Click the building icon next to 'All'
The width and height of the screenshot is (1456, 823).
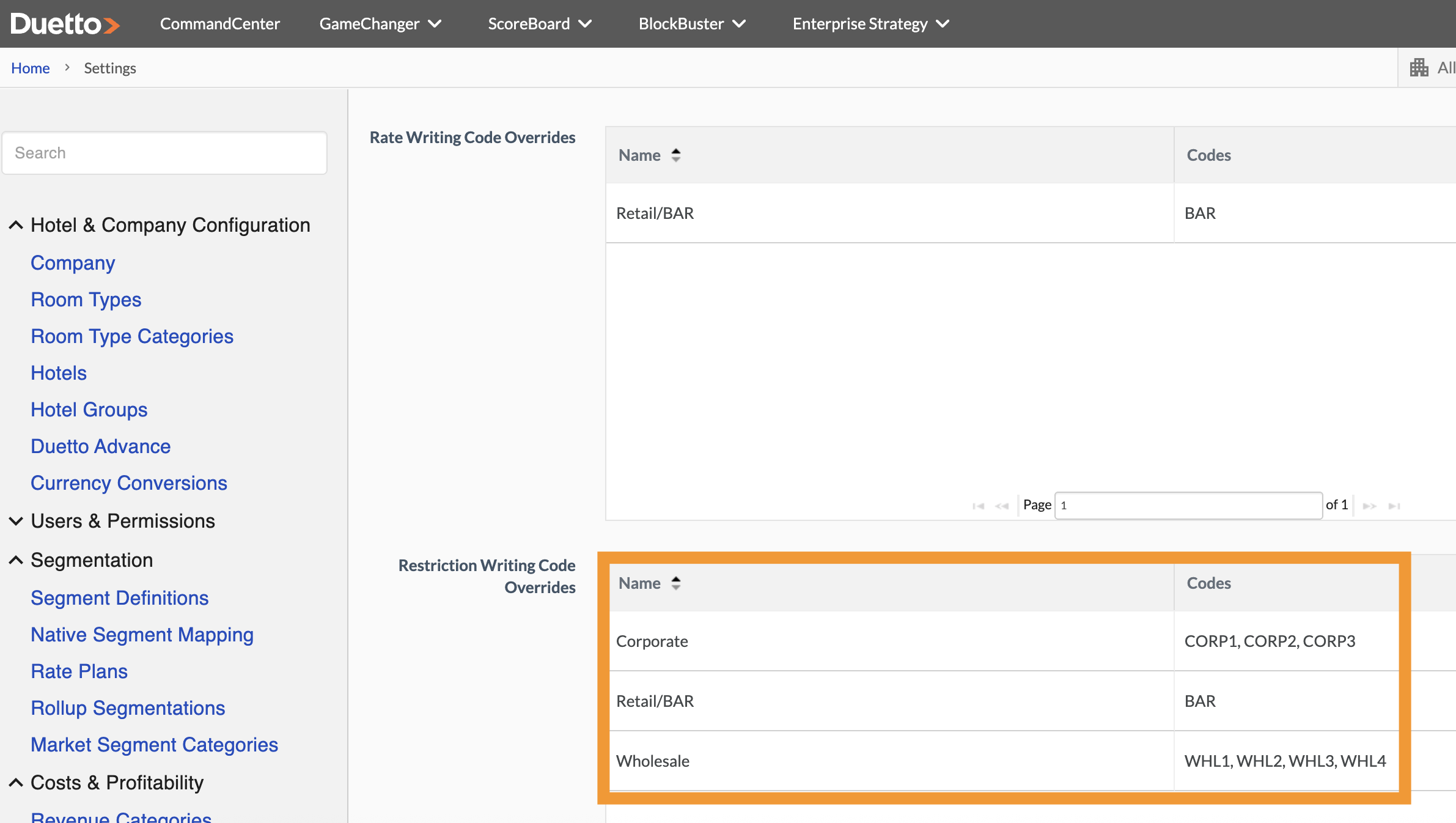[1419, 67]
